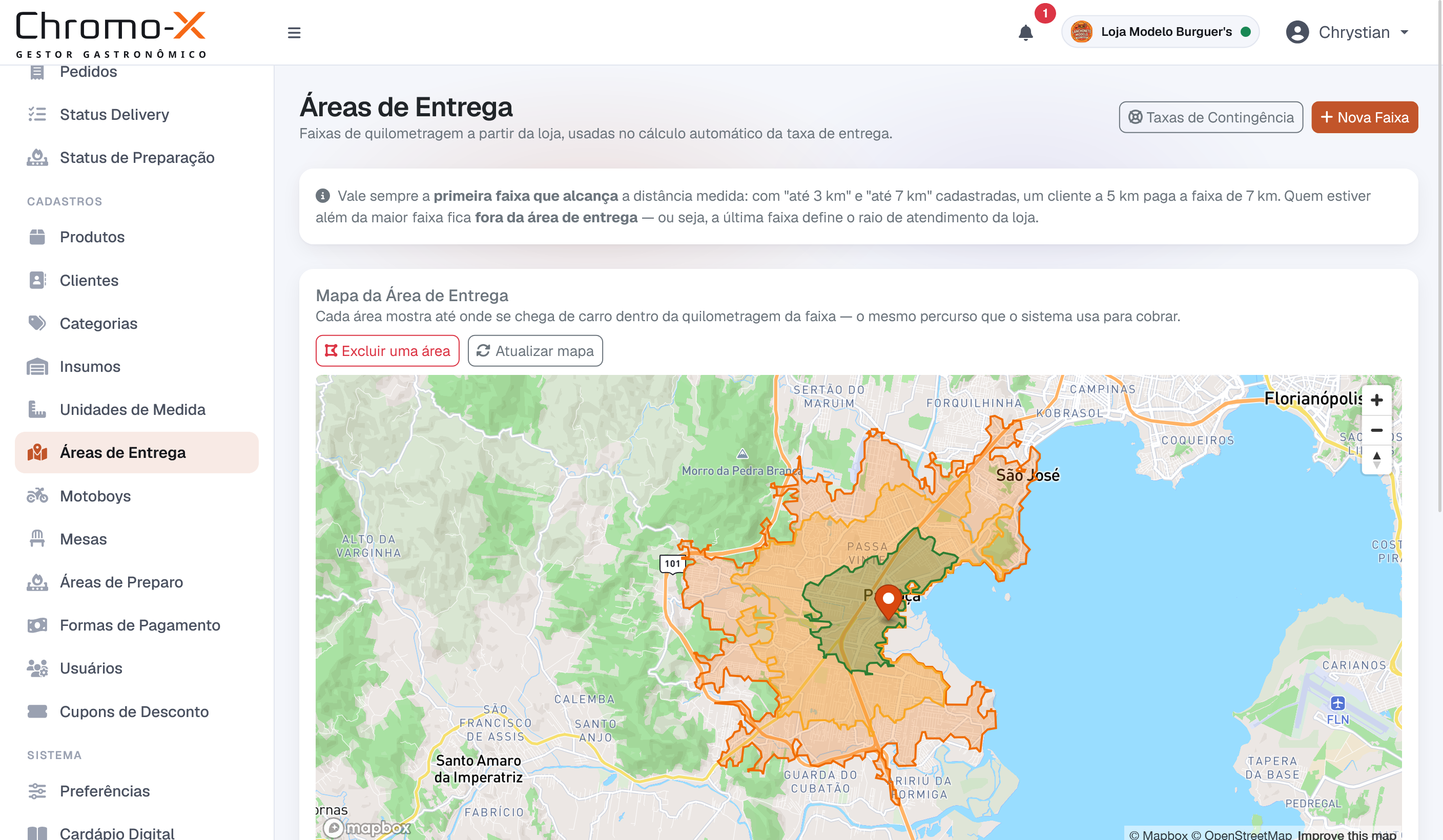Click the 'Florianópolis' map label

click(x=1312, y=398)
